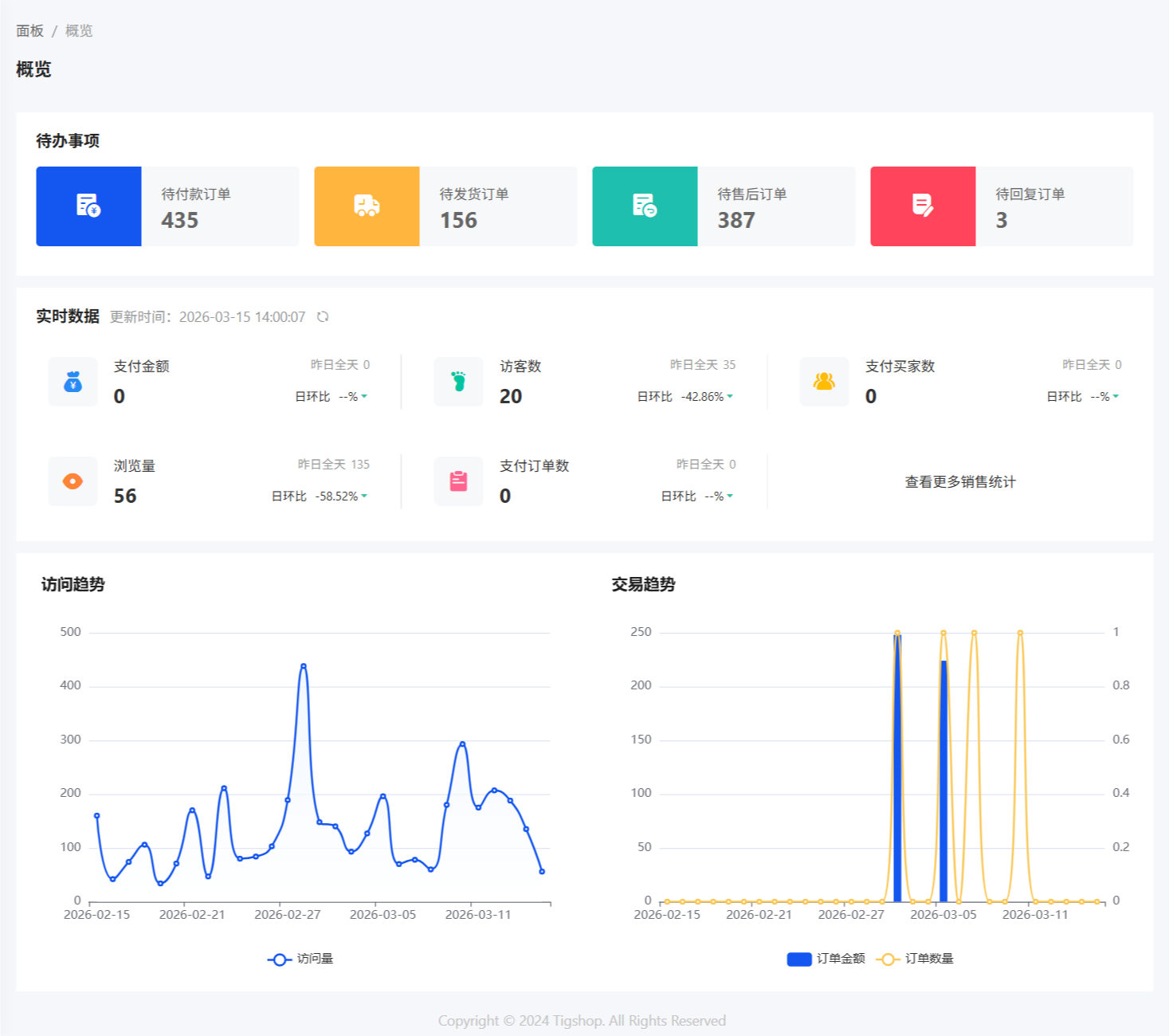Click the second blue order amount bar

point(943,781)
